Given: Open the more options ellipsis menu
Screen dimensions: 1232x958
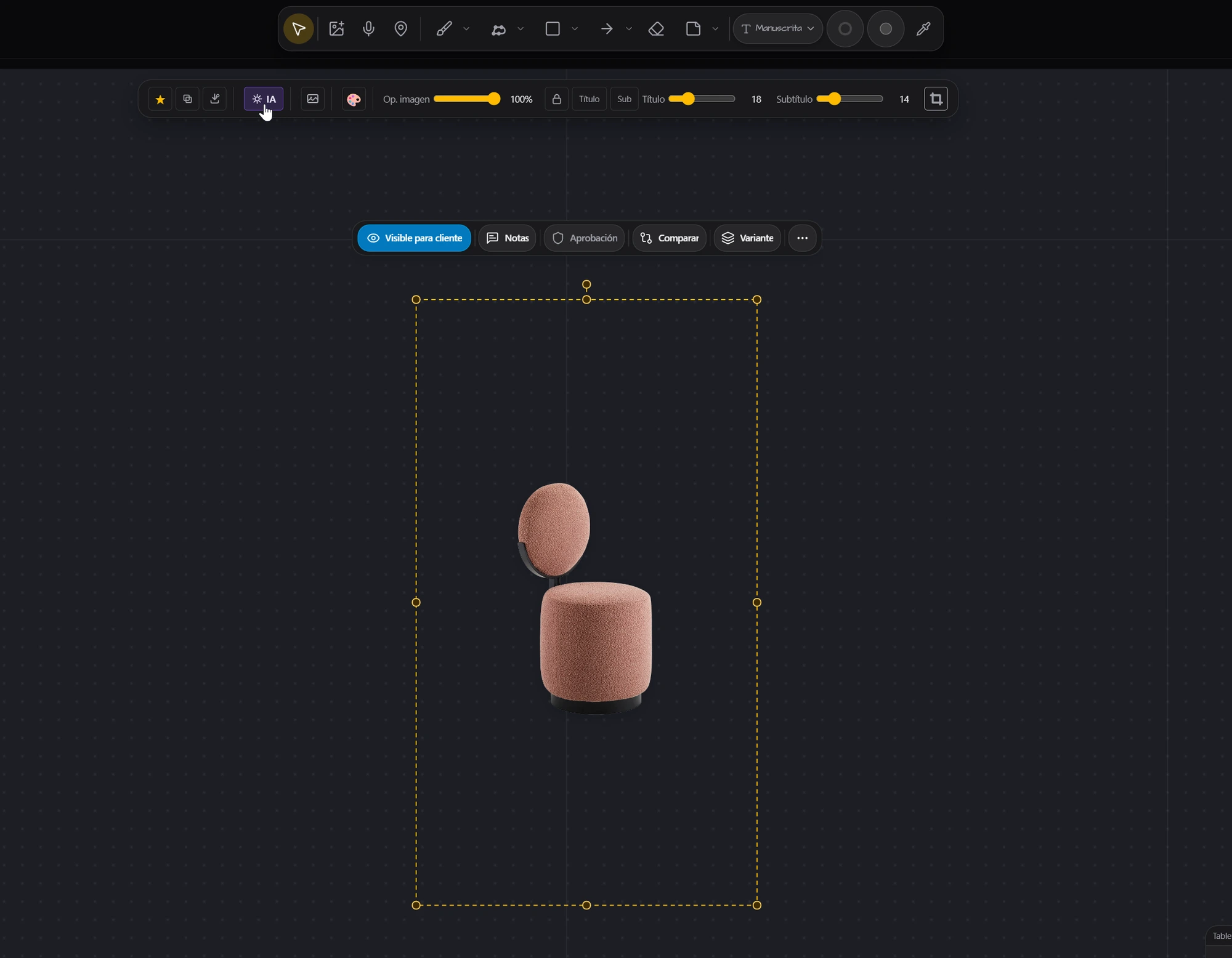Looking at the screenshot, I should 802,238.
